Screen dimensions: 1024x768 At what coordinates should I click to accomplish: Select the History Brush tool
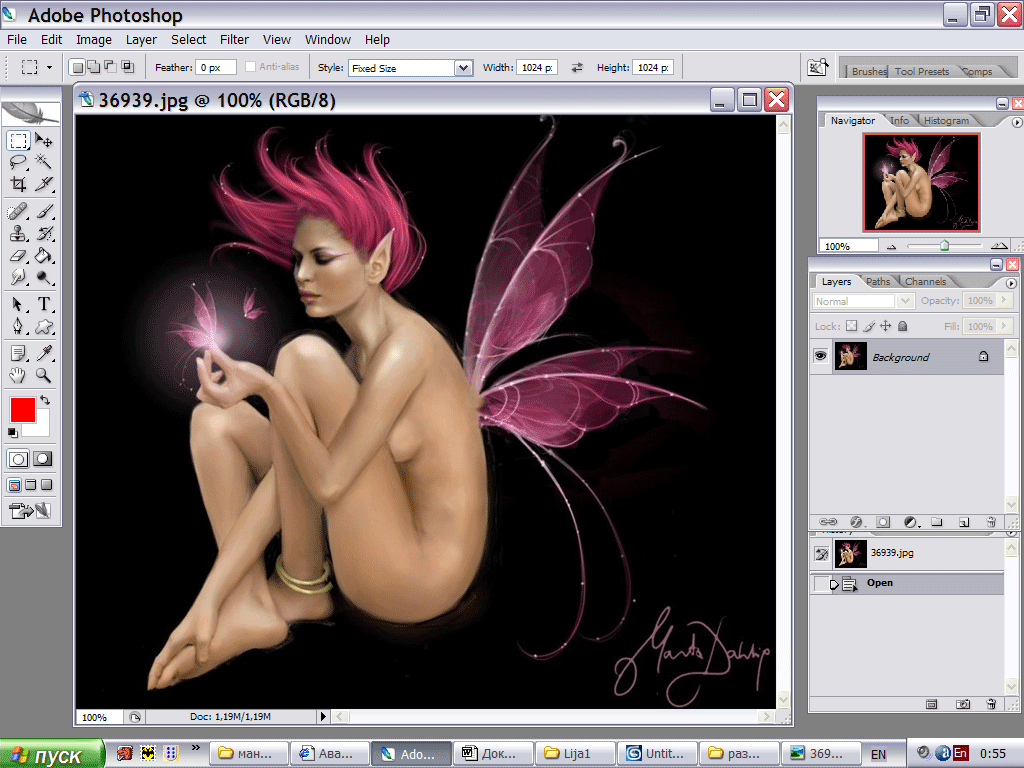click(44, 234)
